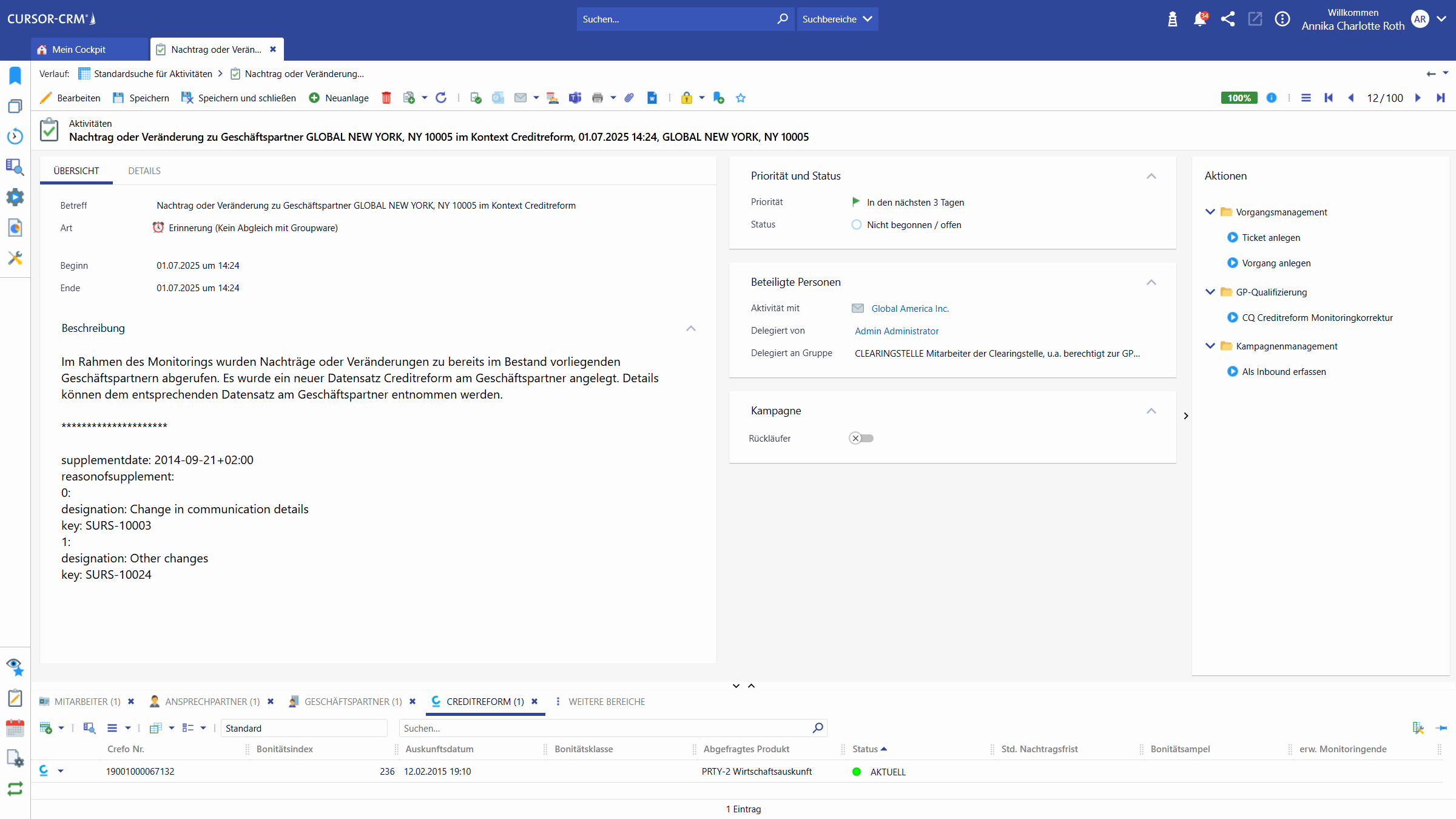
Task: Open the print options dropdown arrow
Action: click(x=613, y=98)
